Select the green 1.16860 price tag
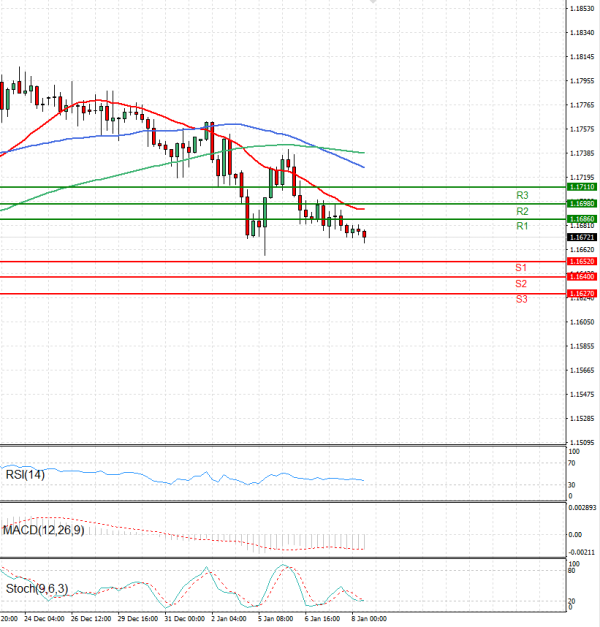600x627 pixels. coord(581,218)
